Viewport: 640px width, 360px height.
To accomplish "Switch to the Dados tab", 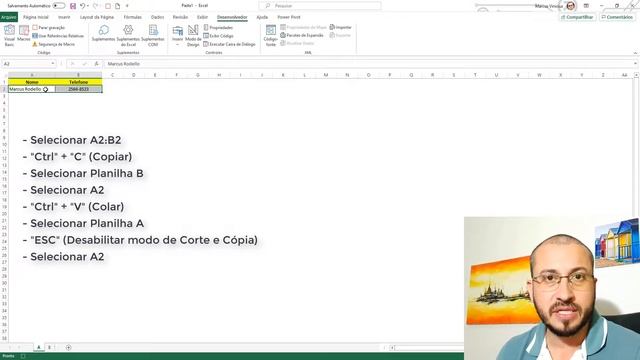I will (157, 17).
